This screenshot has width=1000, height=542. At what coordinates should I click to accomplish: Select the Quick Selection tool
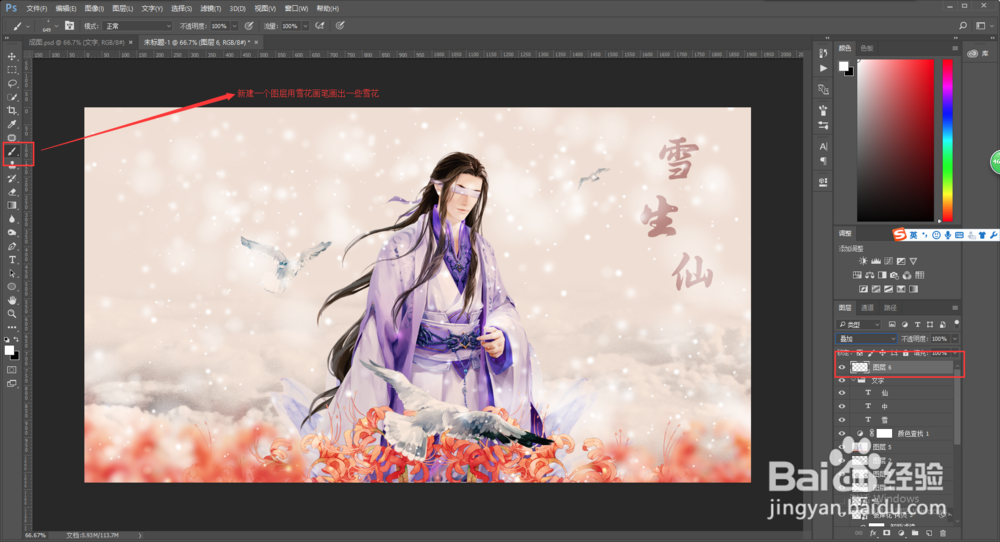tap(11, 97)
